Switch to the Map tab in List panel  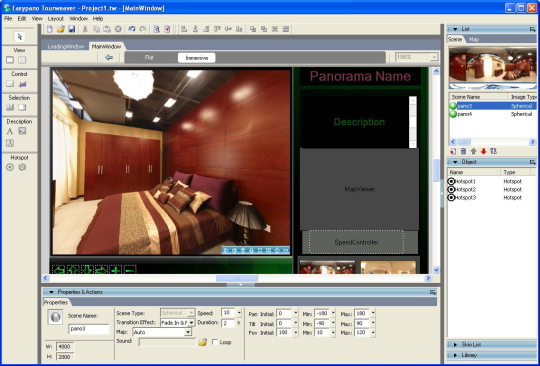[474, 39]
